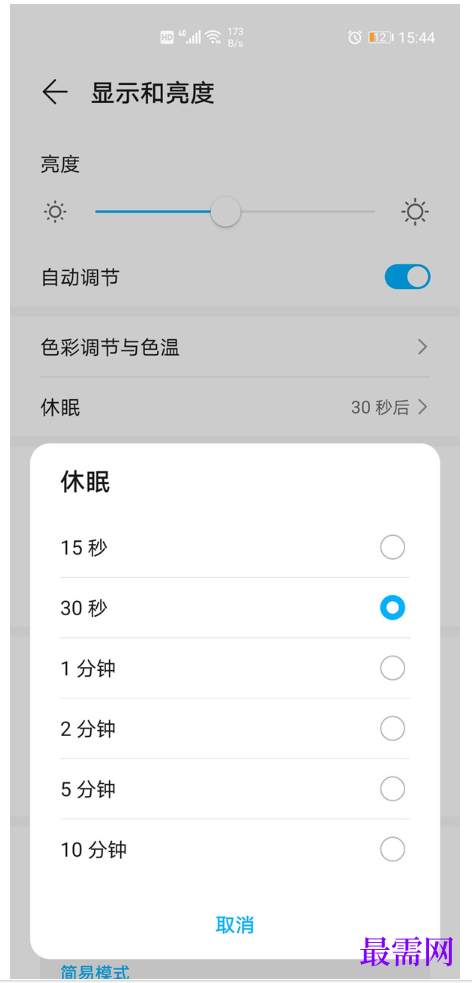The width and height of the screenshot is (472, 983).
Task: Open the 休眠 30 秒后 chevron
Action: [422, 407]
